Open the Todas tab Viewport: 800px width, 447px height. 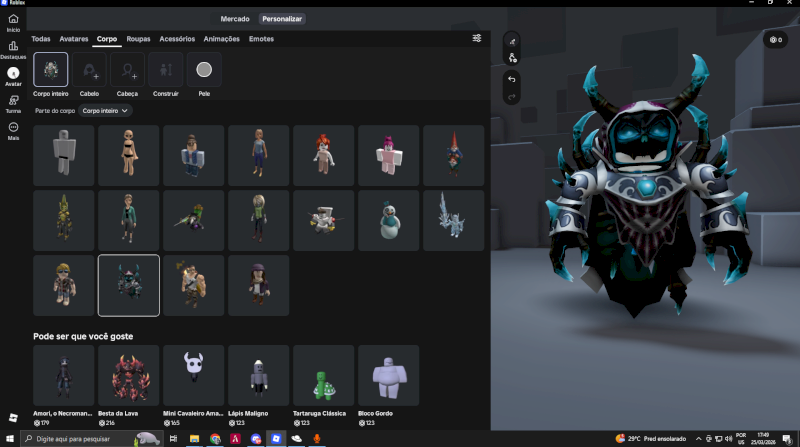pos(41,39)
